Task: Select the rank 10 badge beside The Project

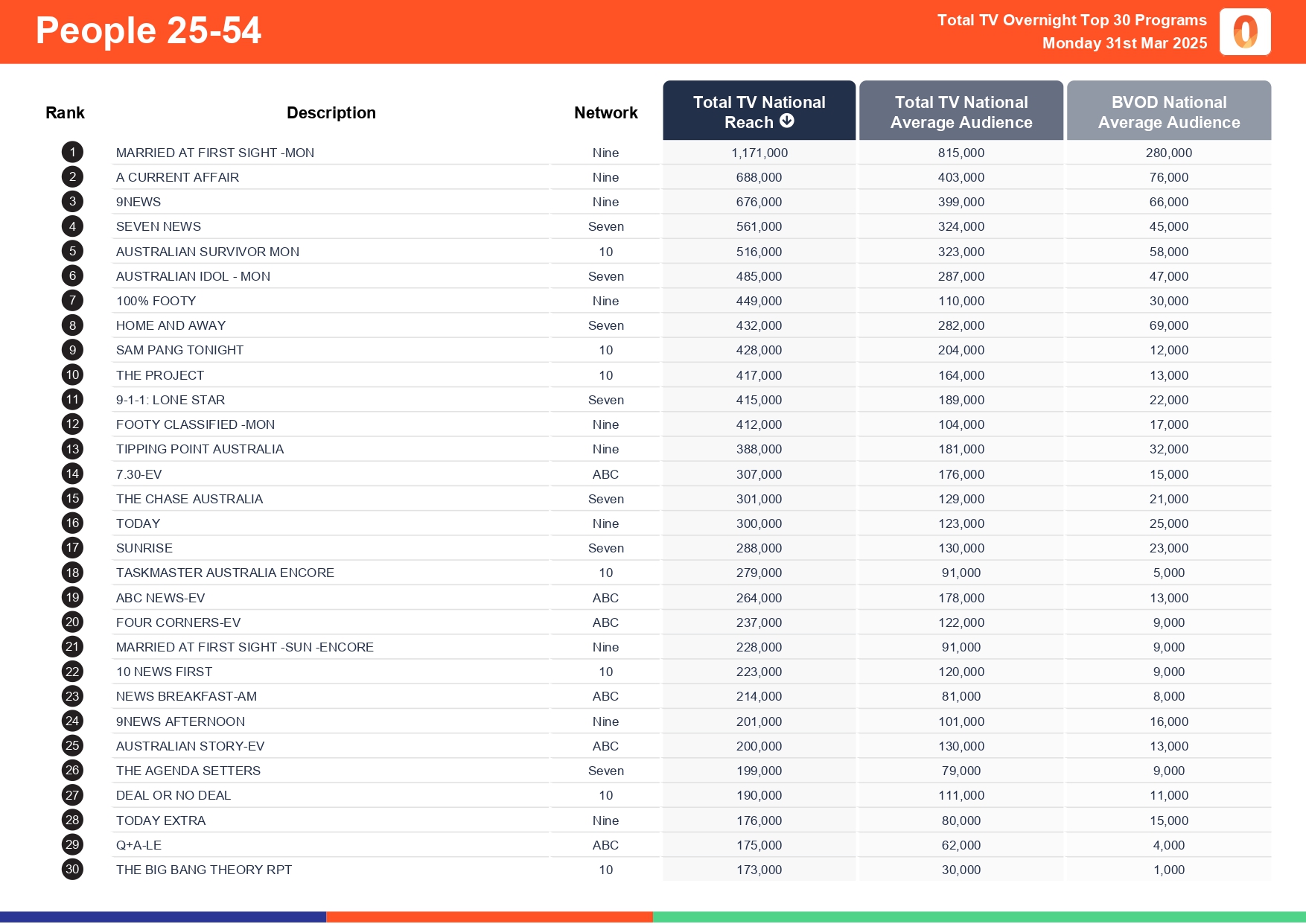Action: click(x=71, y=375)
